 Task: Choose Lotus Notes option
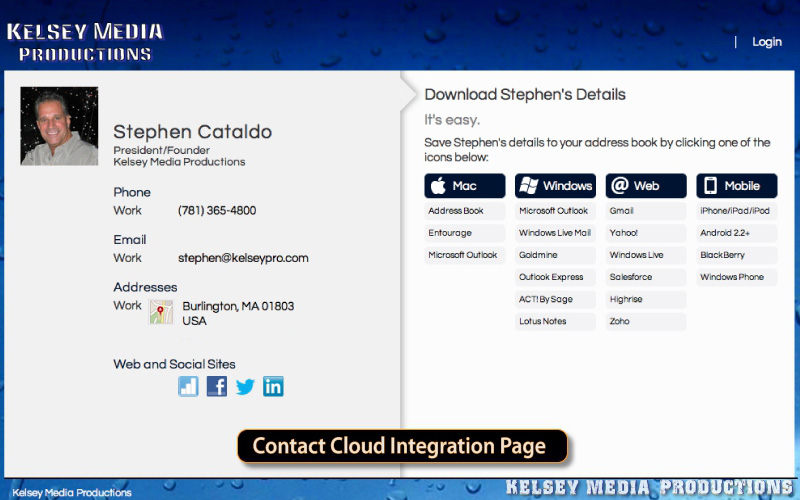click(x=555, y=321)
